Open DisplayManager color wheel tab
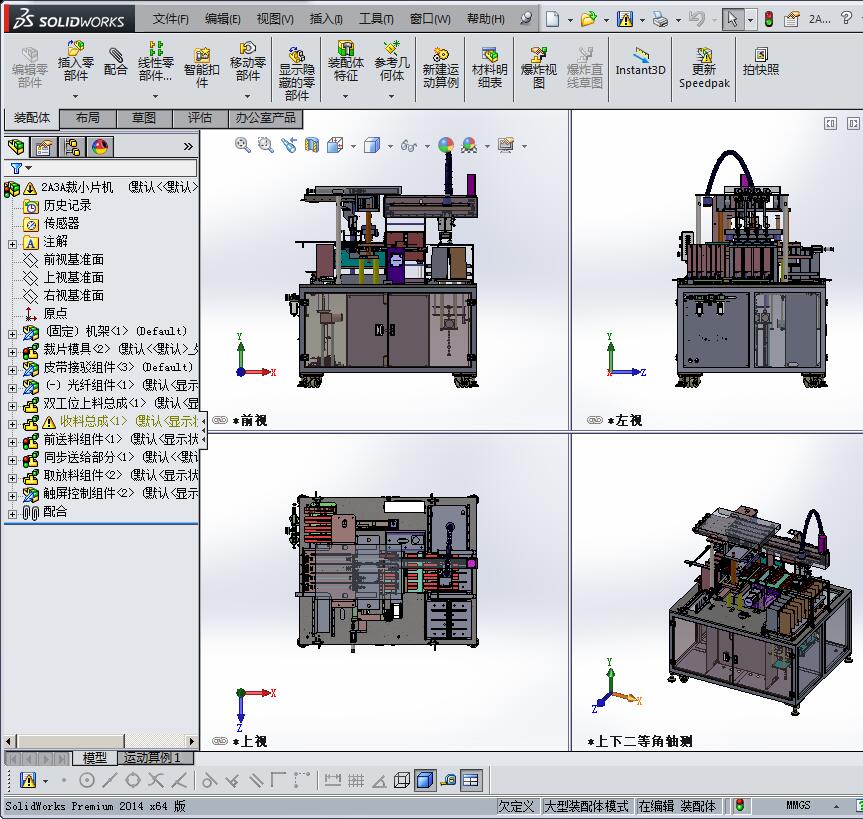 point(100,147)
